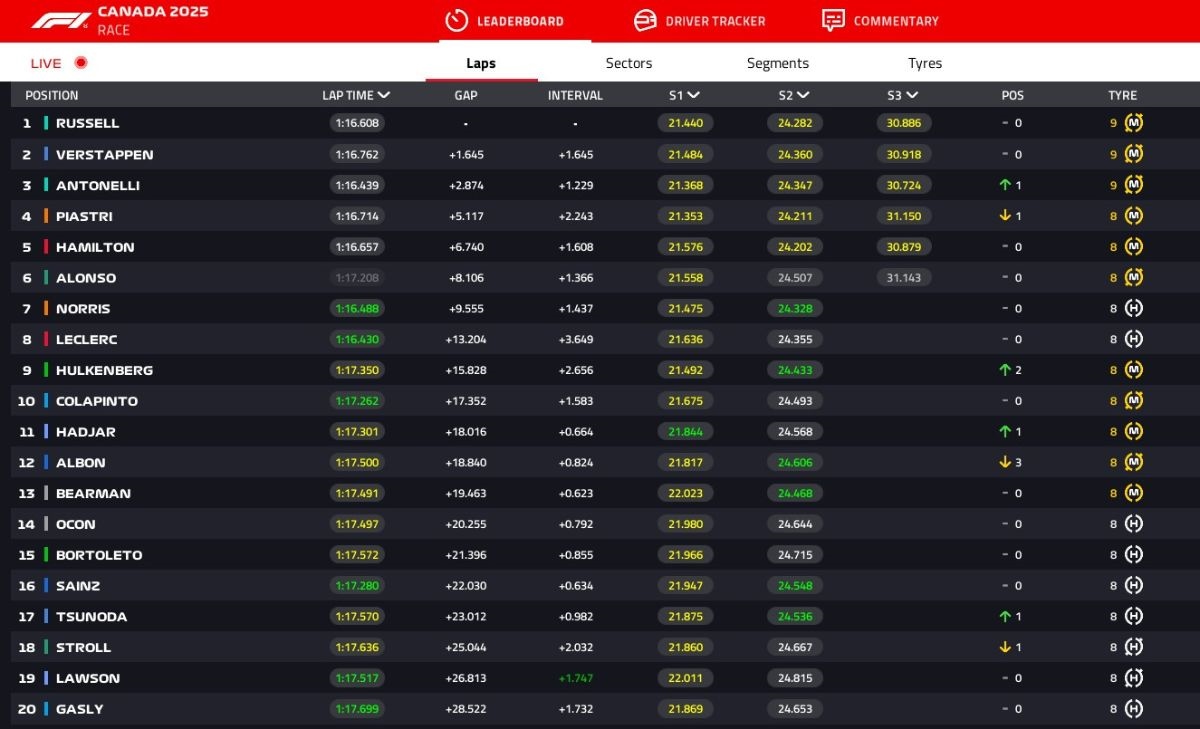
Task: Click the F1 logo in header
Action: 60,21
